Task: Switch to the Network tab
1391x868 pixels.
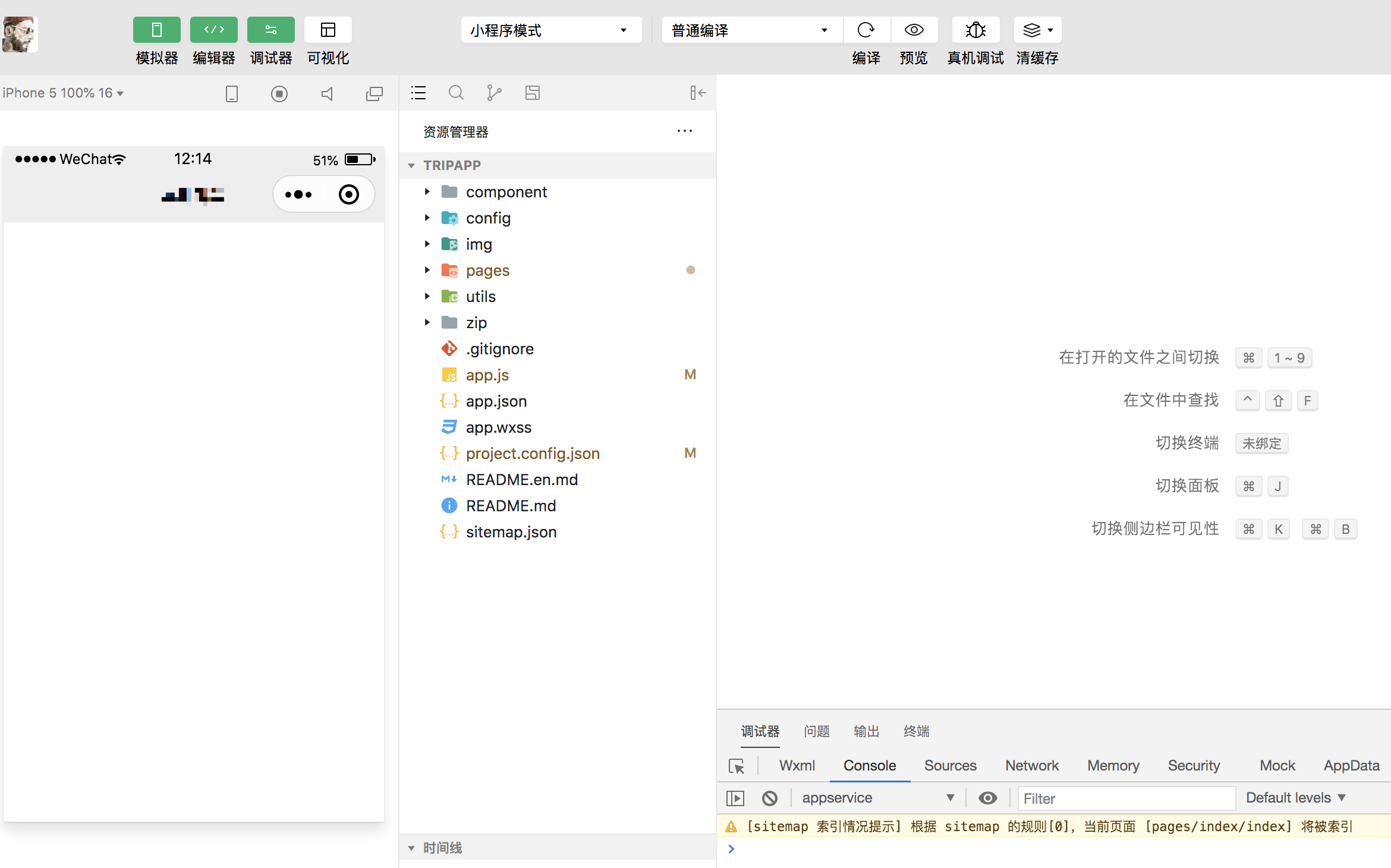Action: pos(1031,766)
